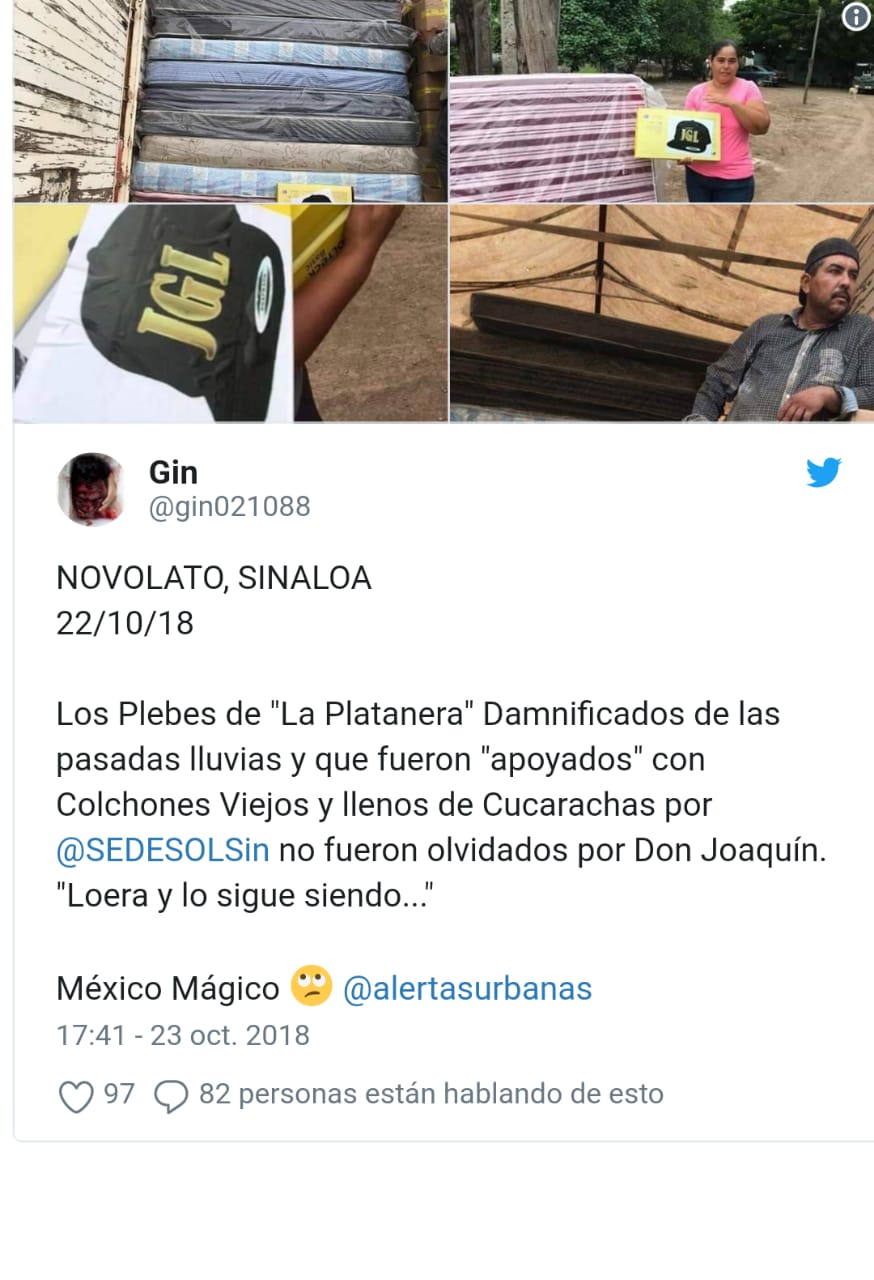Screen dimensions: 874x1280
Task: Open the info icon on the photo
Action: point(856,17)
